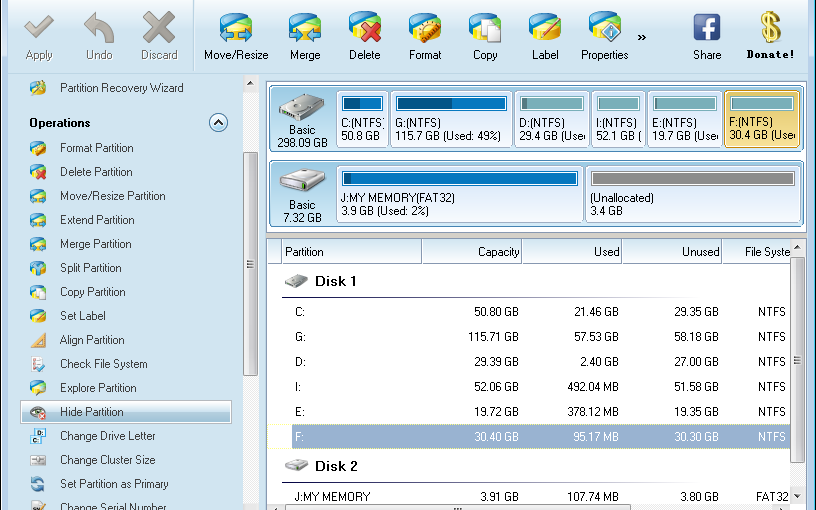
Task: Discard all pending changes
Action: (x=159, y=37)
